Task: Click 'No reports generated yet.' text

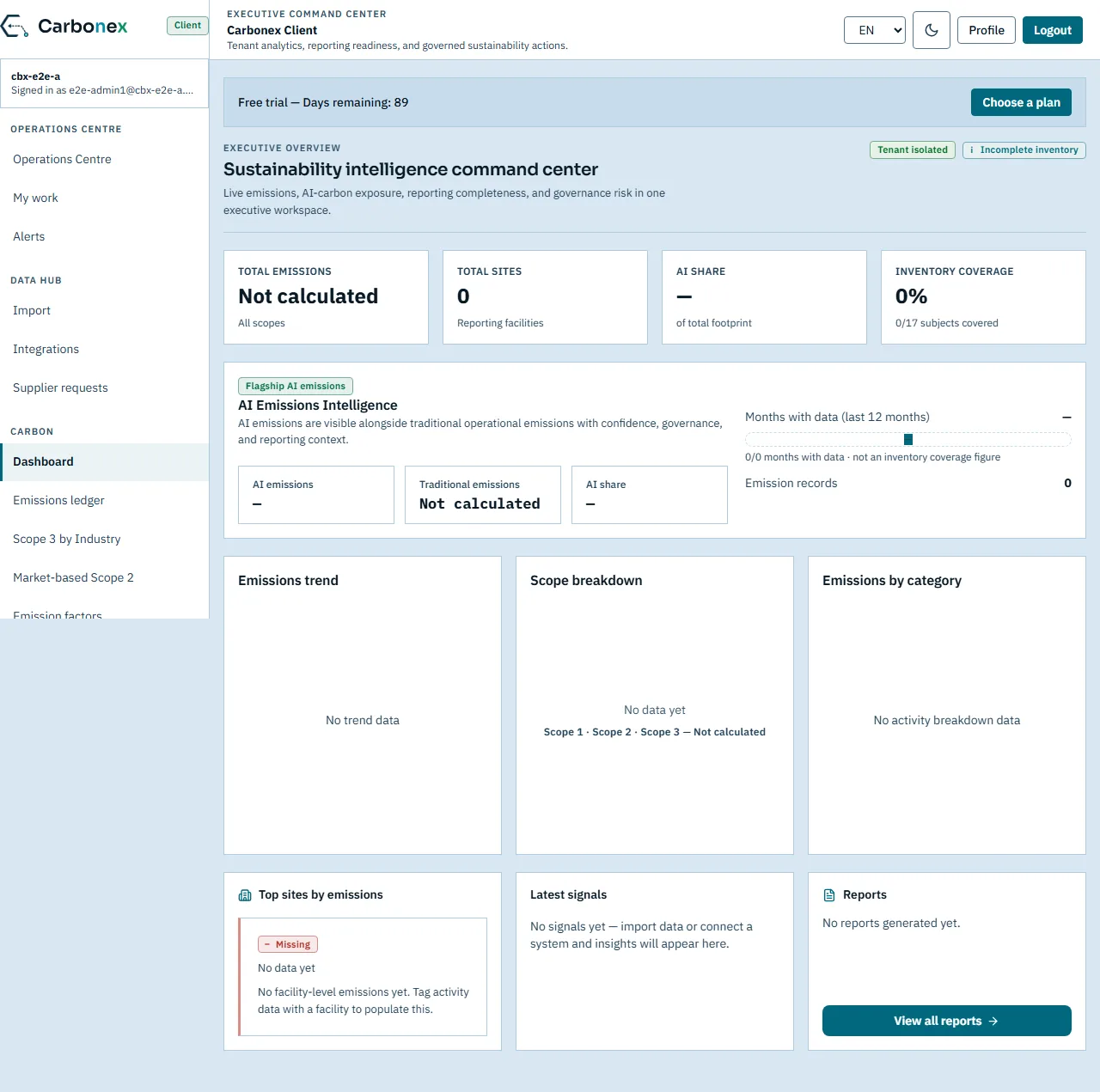Action: [891, 923]
